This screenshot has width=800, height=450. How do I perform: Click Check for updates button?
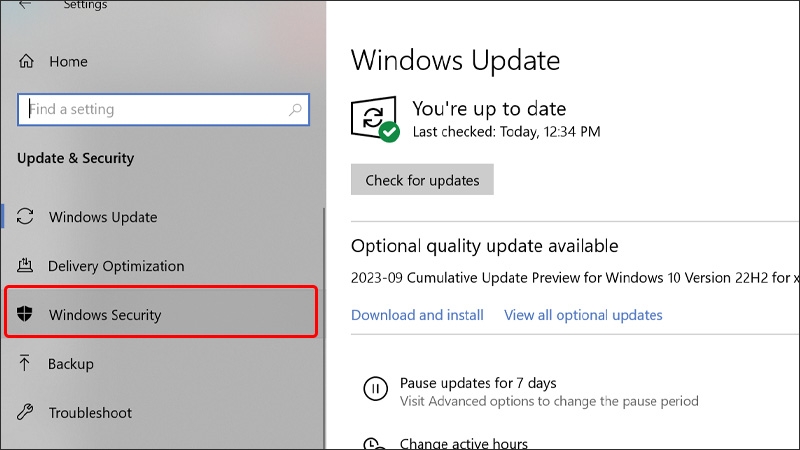point(422,180)
